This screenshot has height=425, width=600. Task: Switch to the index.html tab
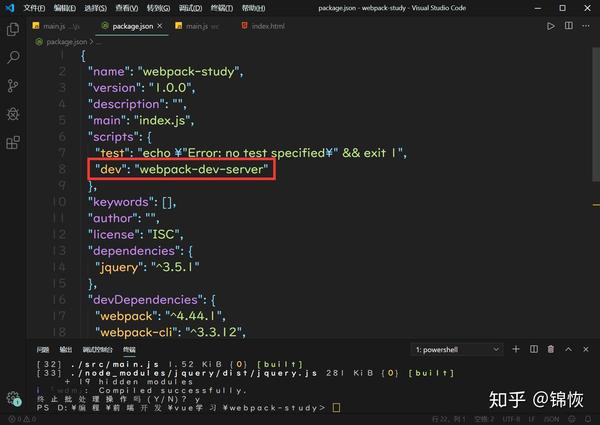point(263,26)
